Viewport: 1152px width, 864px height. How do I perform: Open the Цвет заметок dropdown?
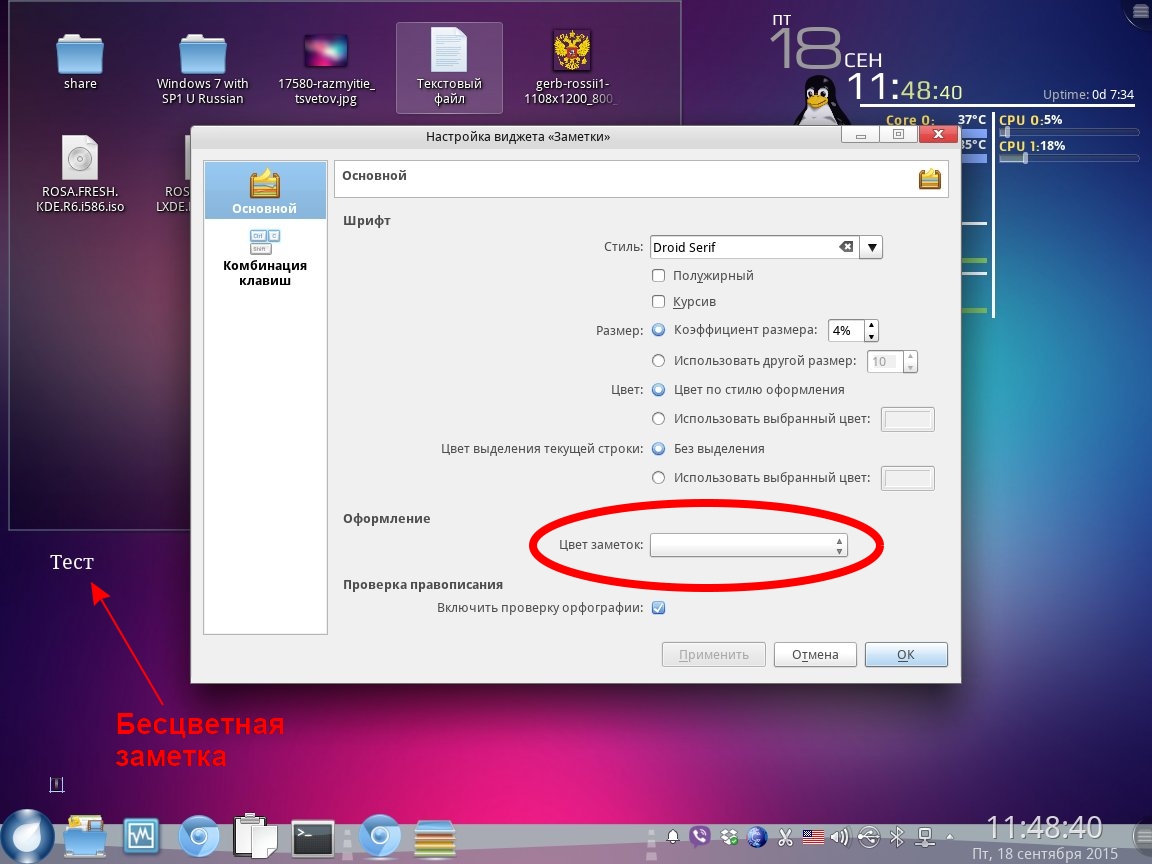point(749,545)
